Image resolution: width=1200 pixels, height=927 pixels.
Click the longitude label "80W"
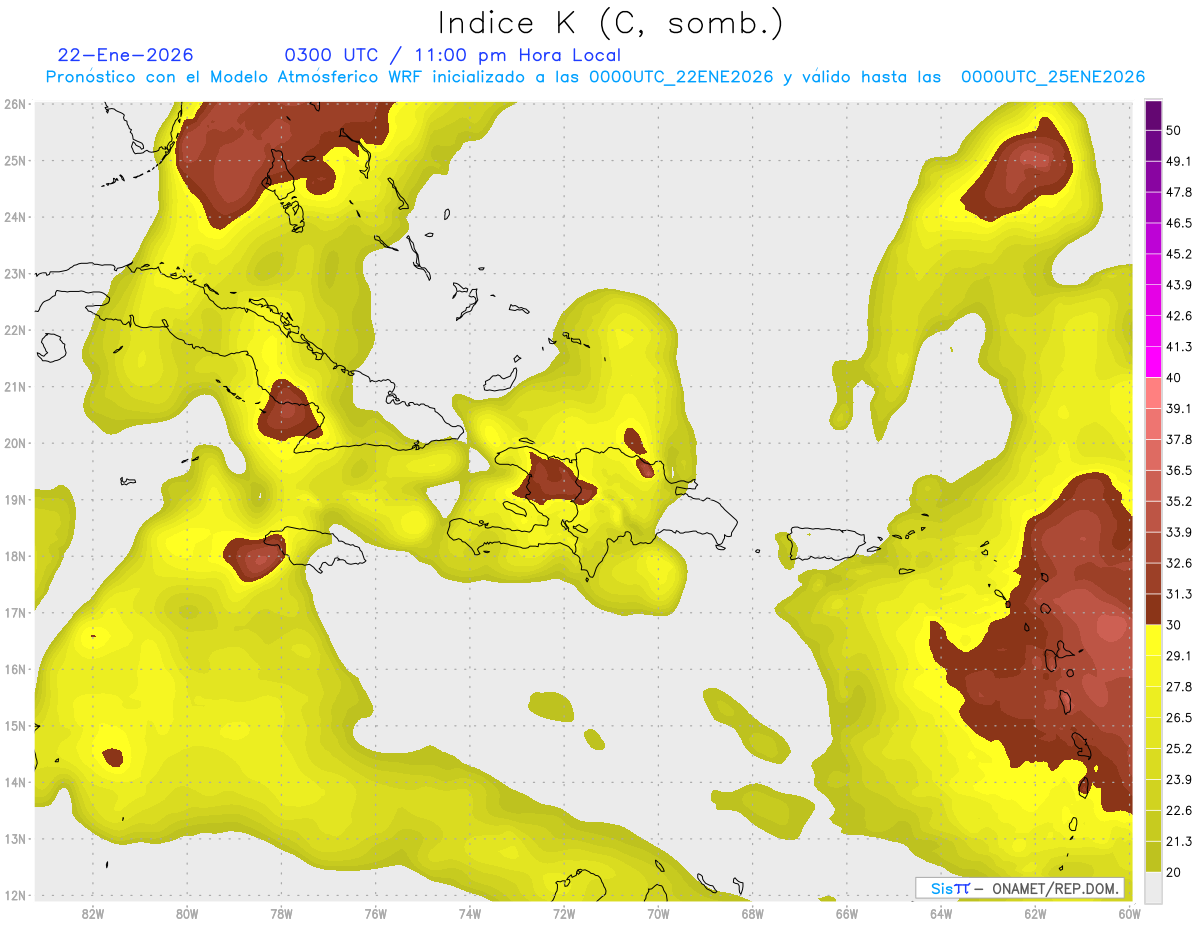(187, 914)
